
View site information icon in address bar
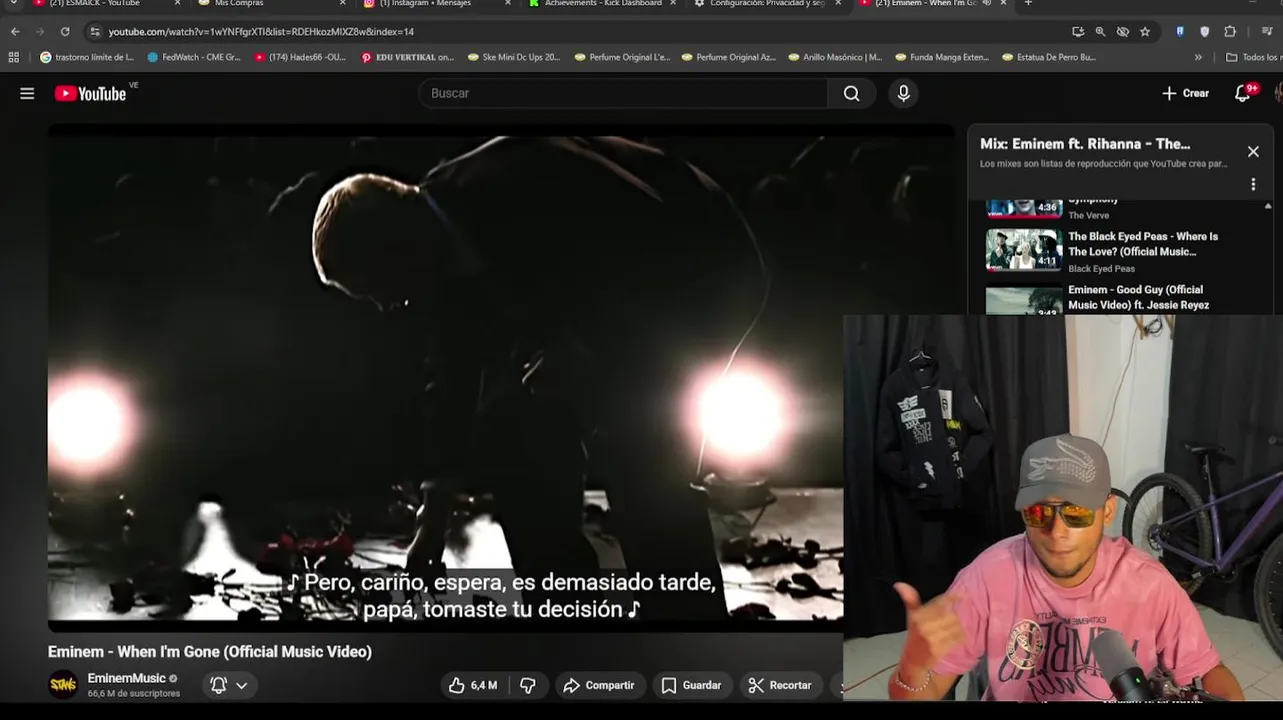pyautogui.click(x=95, y=32)
